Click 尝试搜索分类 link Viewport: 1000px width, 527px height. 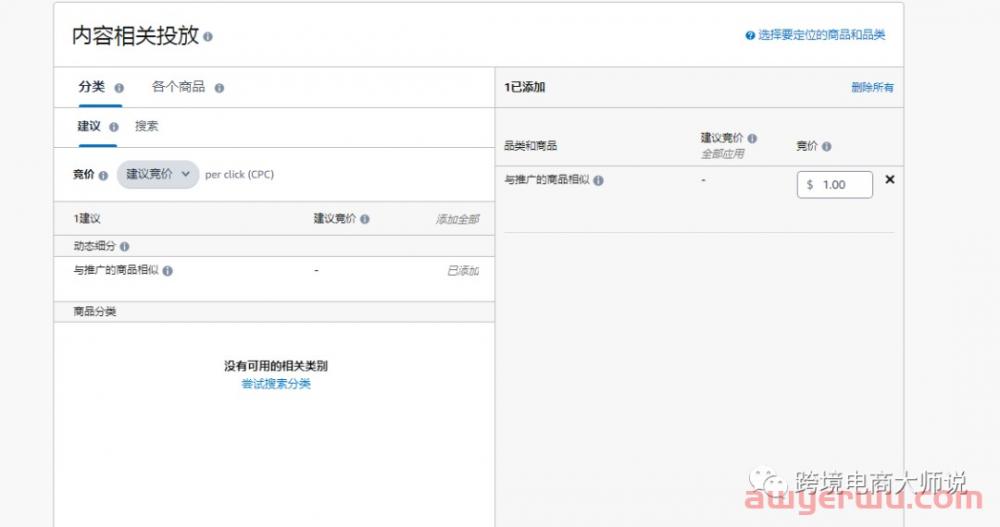pos(276,383)
